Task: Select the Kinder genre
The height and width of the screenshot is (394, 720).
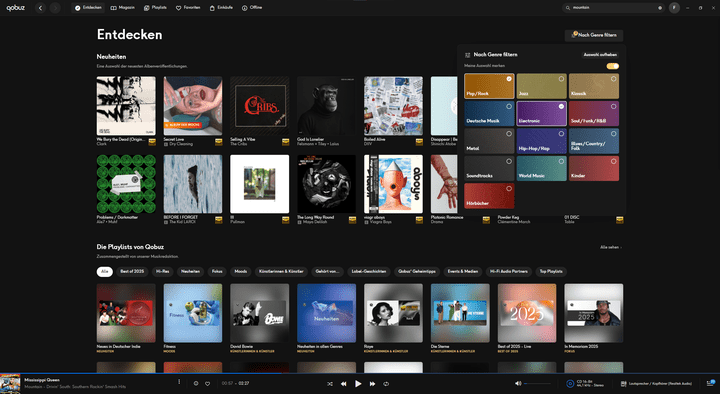Action: [594, 168]
